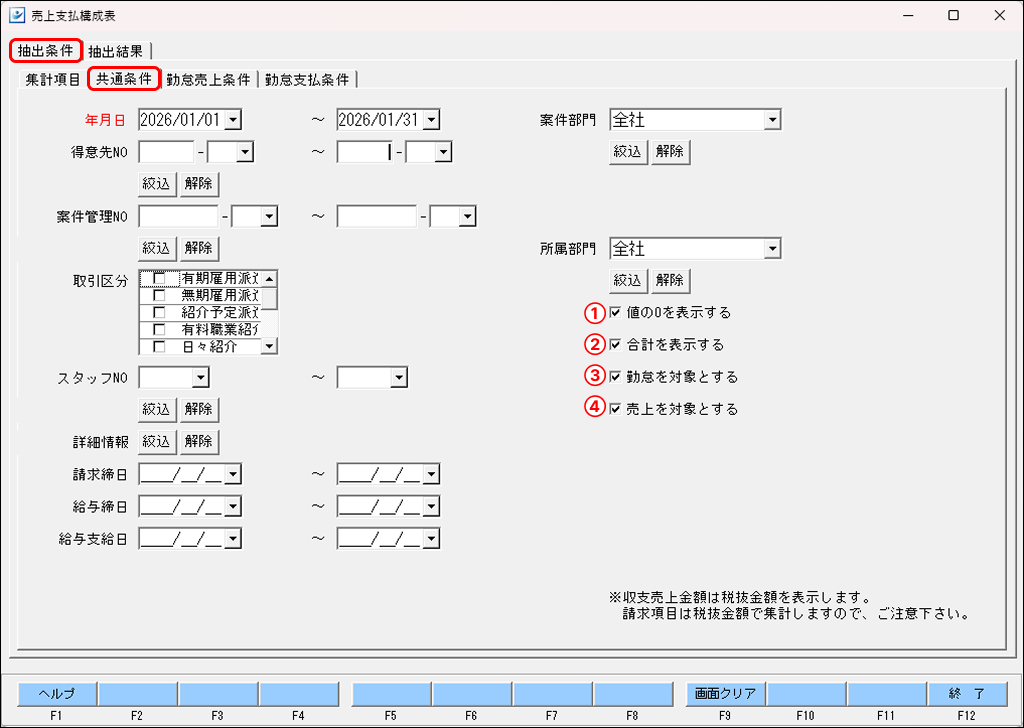This screenshot has width=1024, height=728.
Task: Click the 売上支払構成表 app icon in title bar
Action: pyautogui.click(x=16, y=16)
